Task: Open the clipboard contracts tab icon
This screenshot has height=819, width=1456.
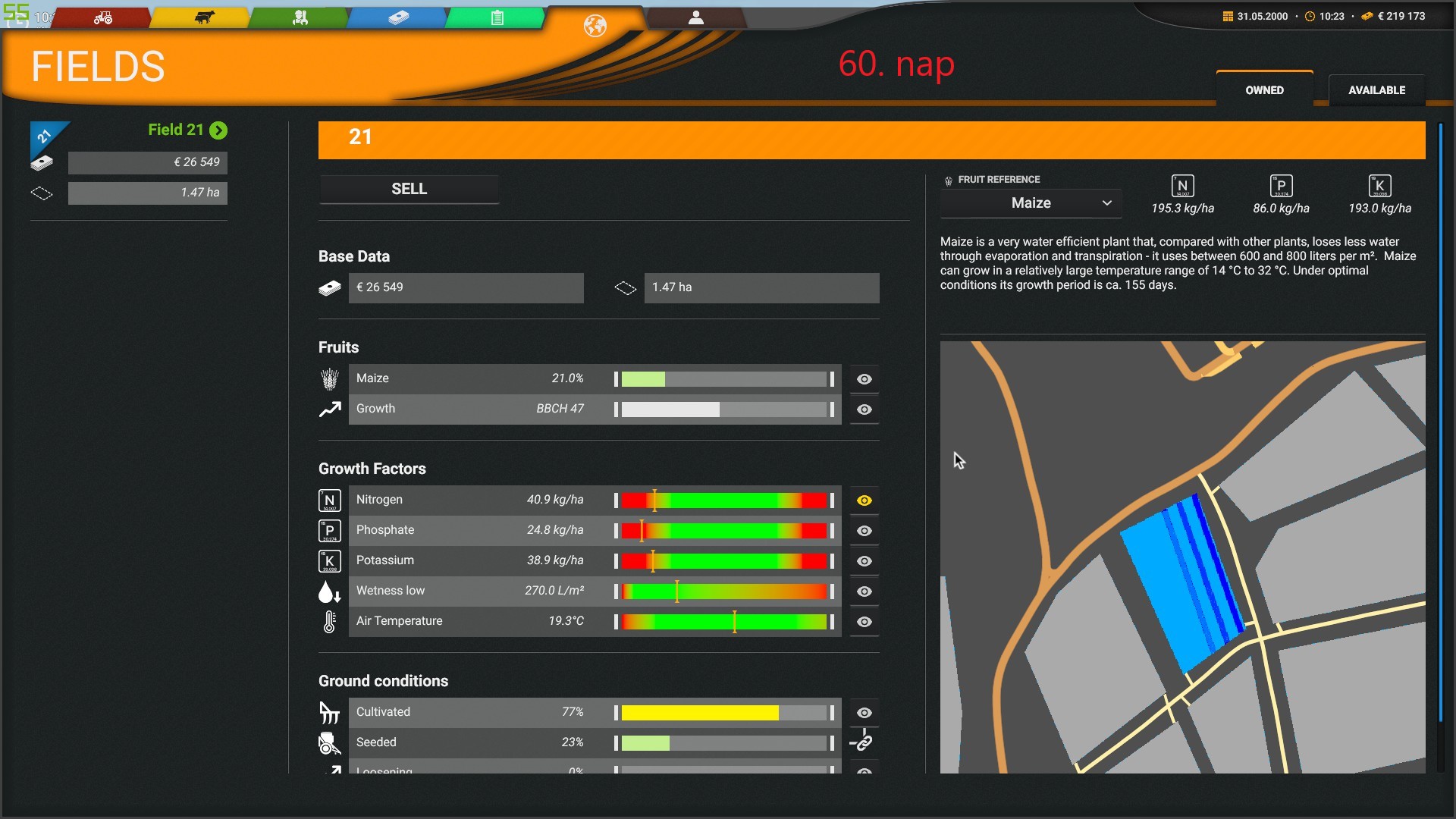Action: click(497, 17)
